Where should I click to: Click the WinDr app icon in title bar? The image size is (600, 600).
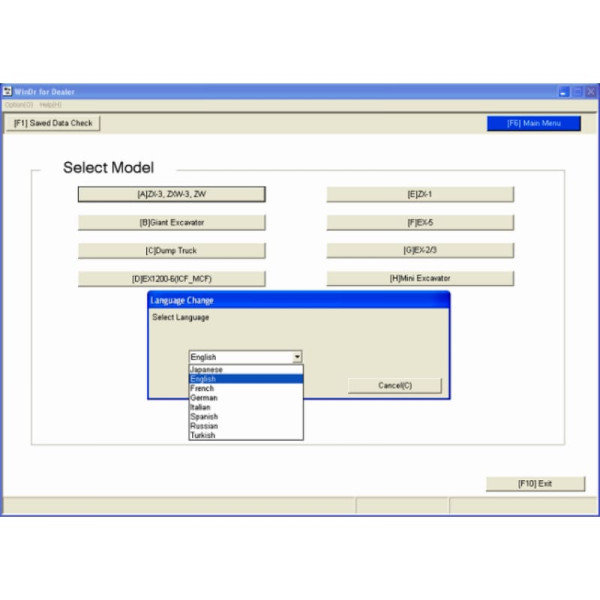[7, 92]
